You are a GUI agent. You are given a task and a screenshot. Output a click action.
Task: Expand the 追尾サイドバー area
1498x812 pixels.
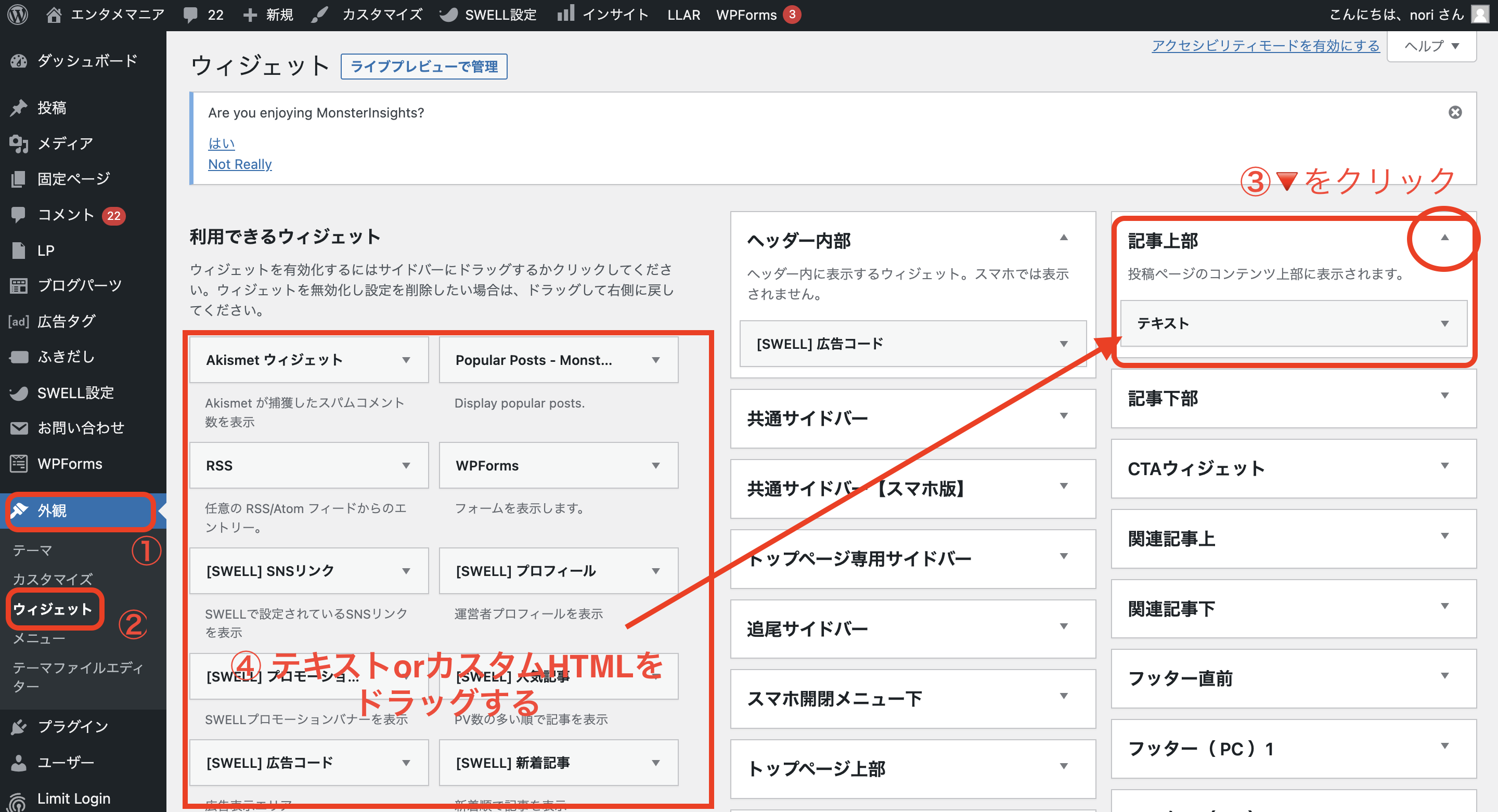1064,626
